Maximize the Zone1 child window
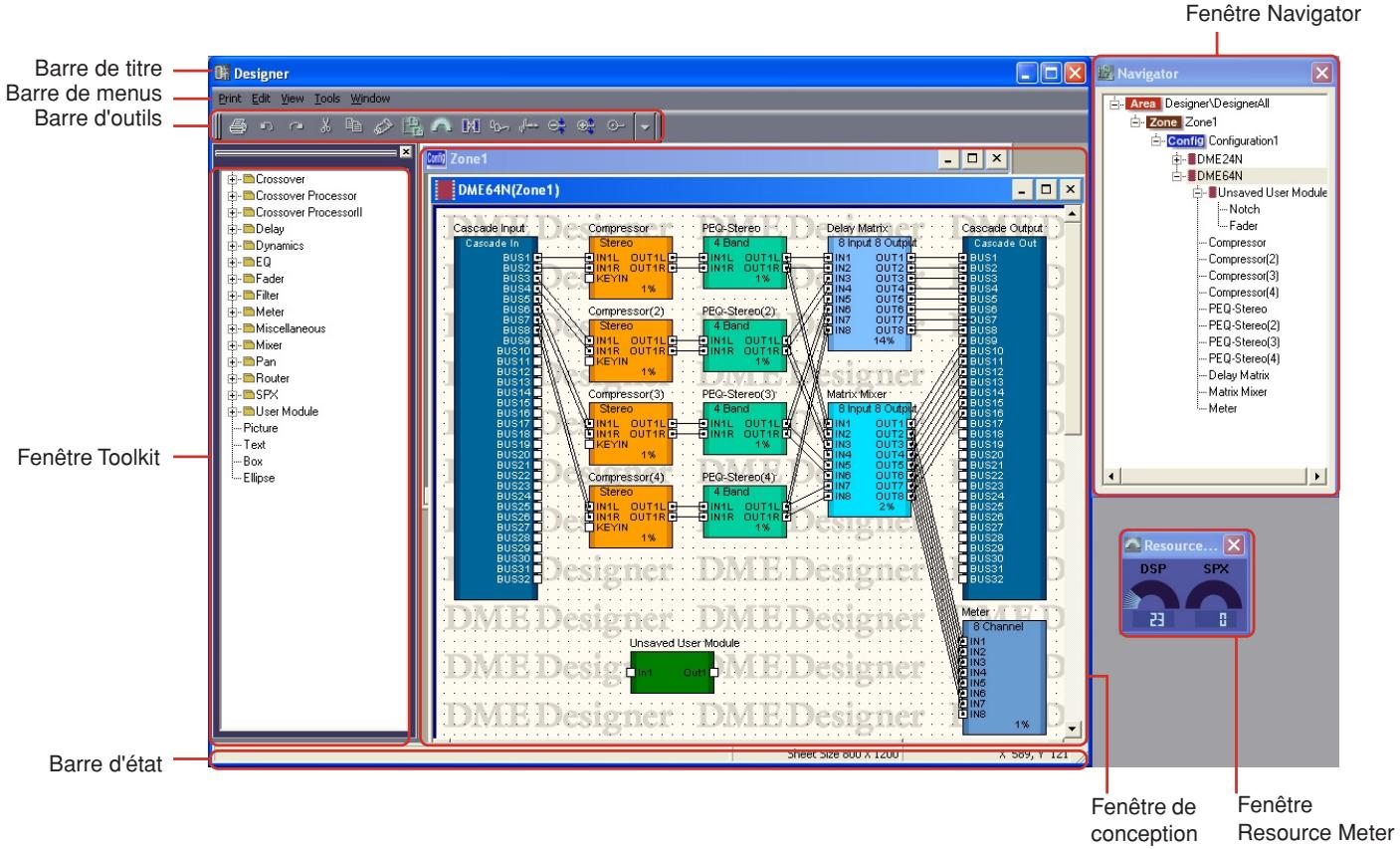Image resolution: width=1400 pixels, height=849 pixels. tap(973, 158)
